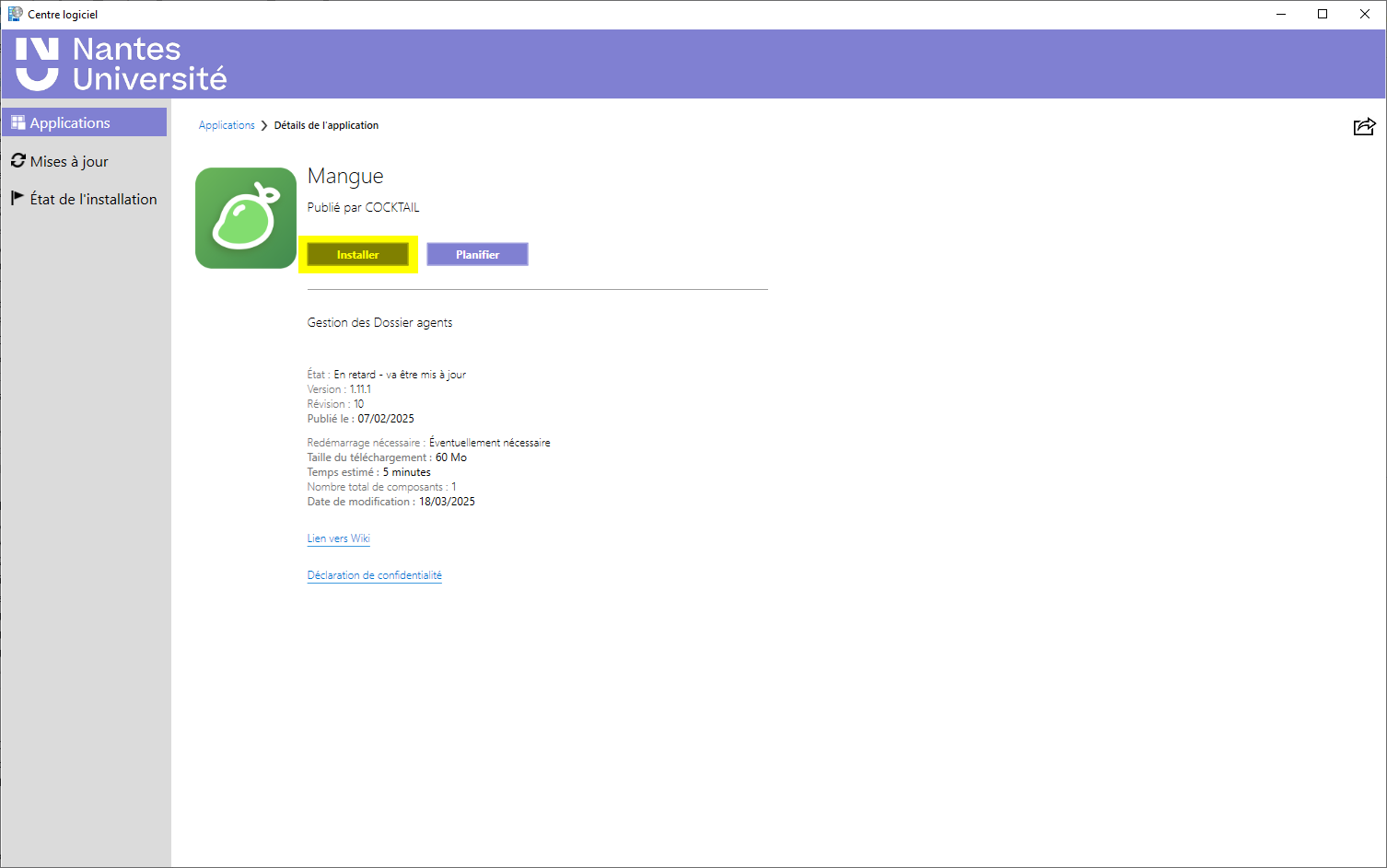Close the Centre logiciel window
Viewport: 1387px width, 868px height.
[x=1365, y=14]
